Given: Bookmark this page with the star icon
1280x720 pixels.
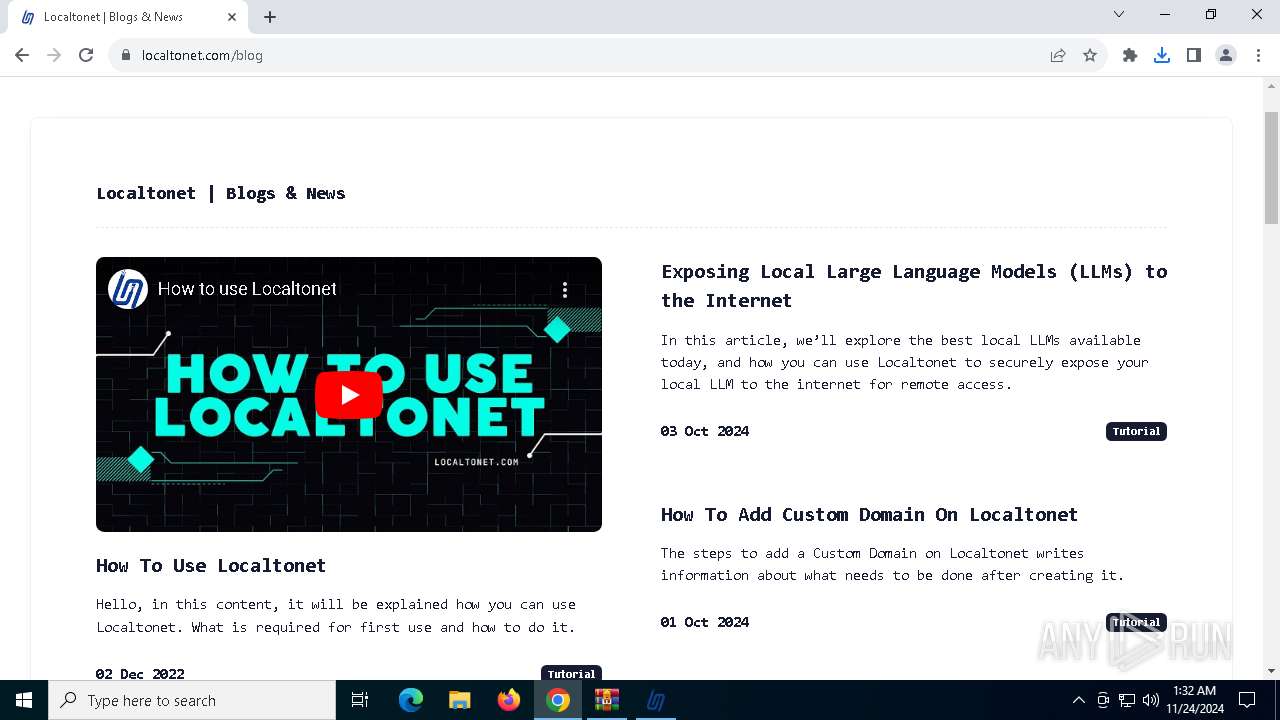Looking at the screenshot, I should click(x=1090, y=55).
